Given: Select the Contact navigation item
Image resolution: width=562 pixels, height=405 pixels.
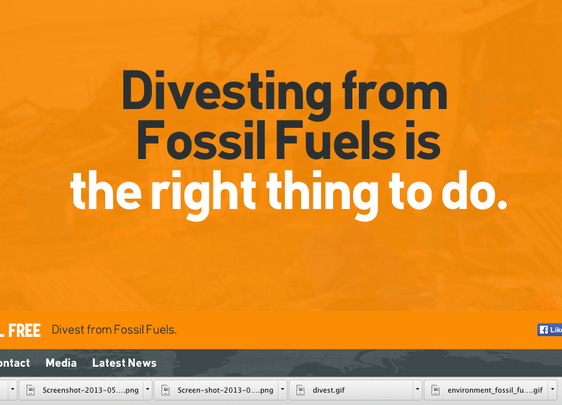Looking at the screenshot, I should click(15, 363).
